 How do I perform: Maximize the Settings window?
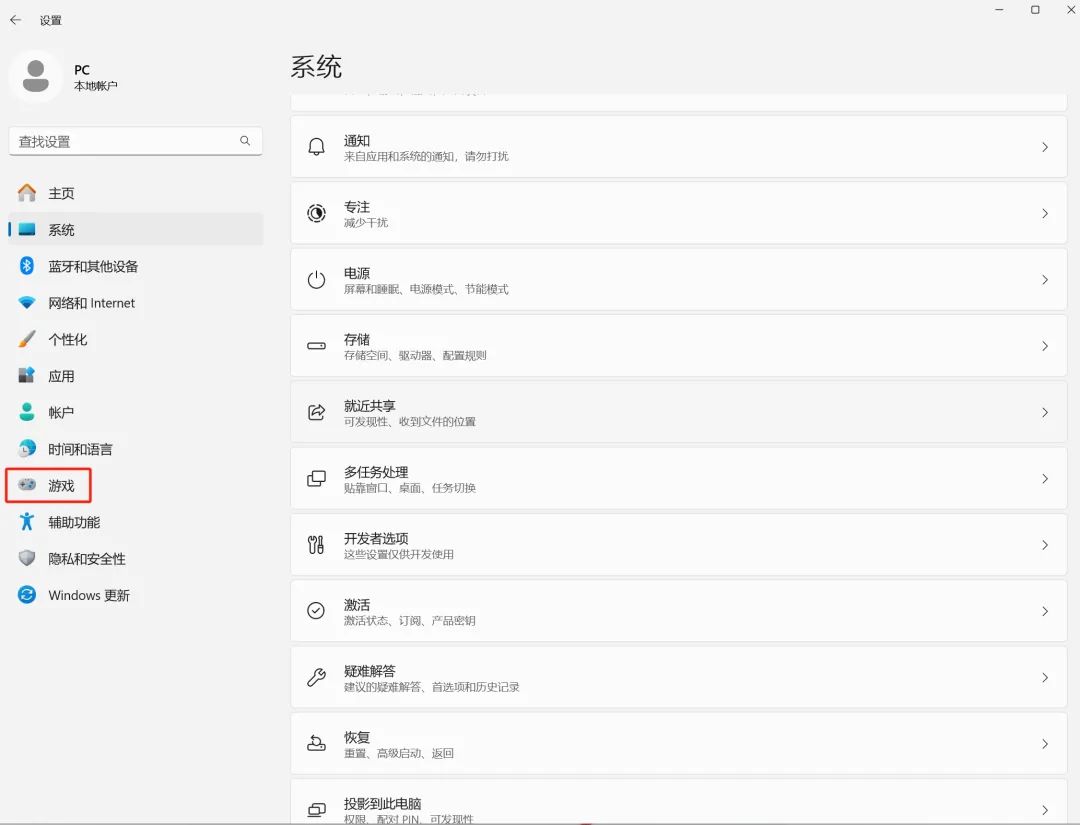click(1035, 10)
